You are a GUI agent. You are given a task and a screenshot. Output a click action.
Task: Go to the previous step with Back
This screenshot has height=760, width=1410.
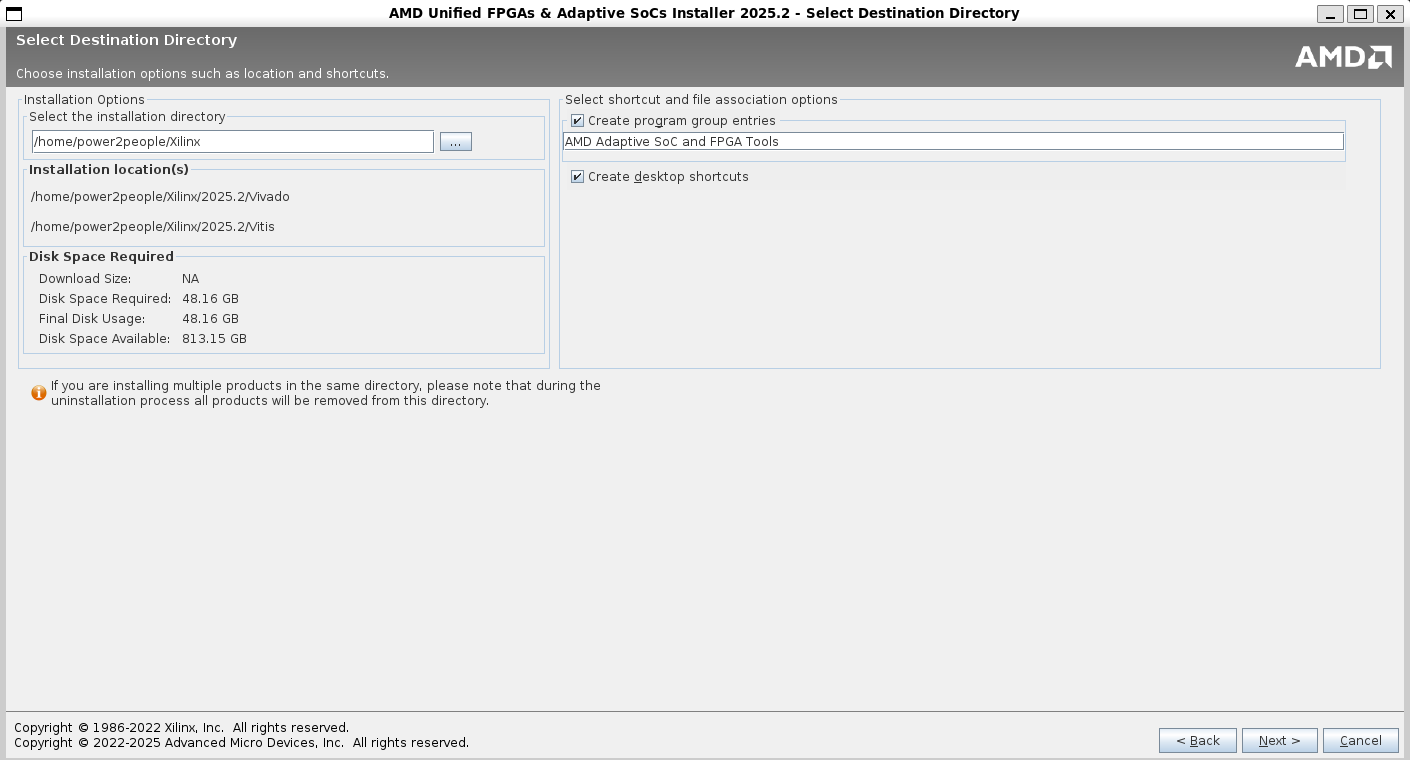1198,741
